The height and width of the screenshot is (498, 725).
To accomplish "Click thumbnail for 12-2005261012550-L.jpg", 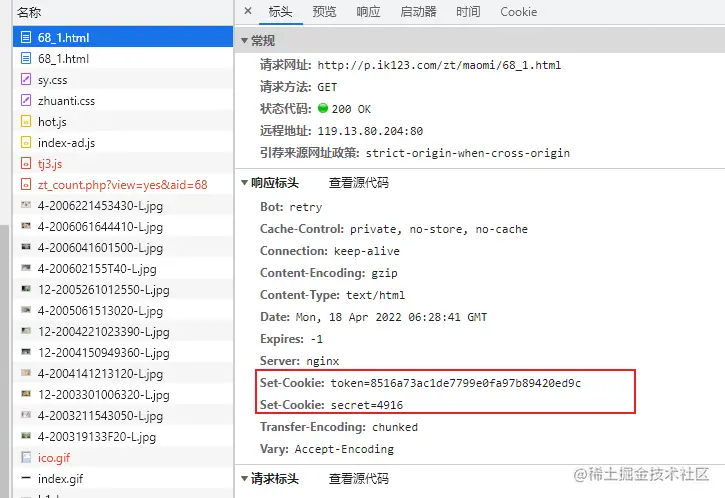I will tap(26, 289).
